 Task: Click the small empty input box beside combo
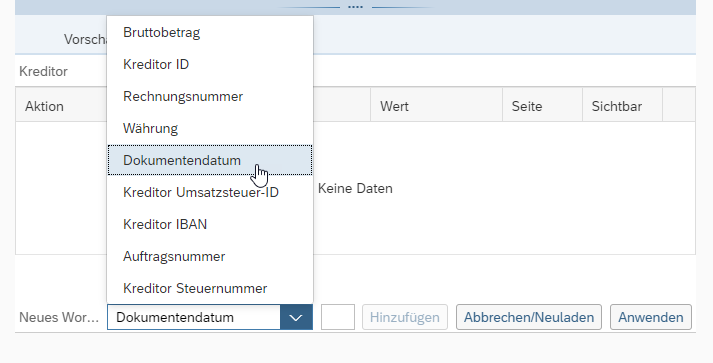click(x=338, y=317)
